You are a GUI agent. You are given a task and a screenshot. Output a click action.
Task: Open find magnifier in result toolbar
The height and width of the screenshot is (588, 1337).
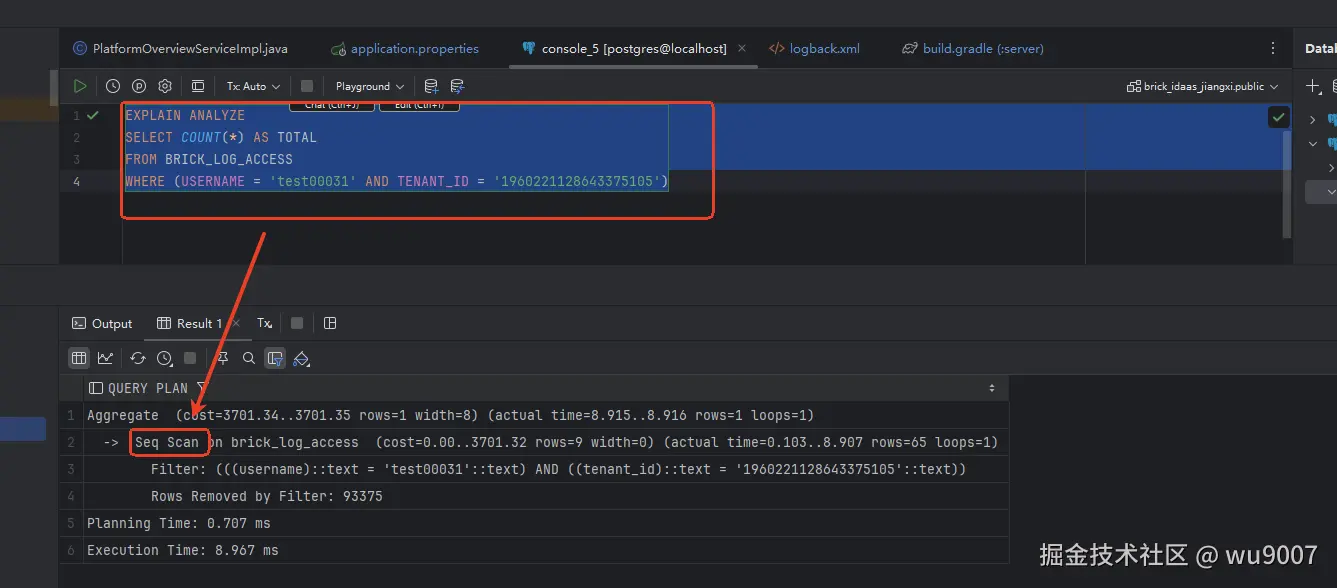pos(249,357)
